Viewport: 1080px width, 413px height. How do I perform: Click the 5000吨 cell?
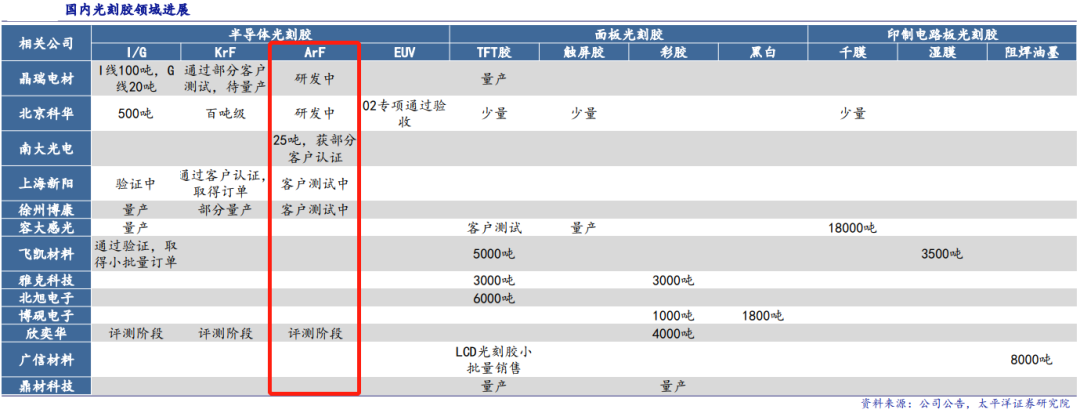pyautogui.click(x=495, y=253)
